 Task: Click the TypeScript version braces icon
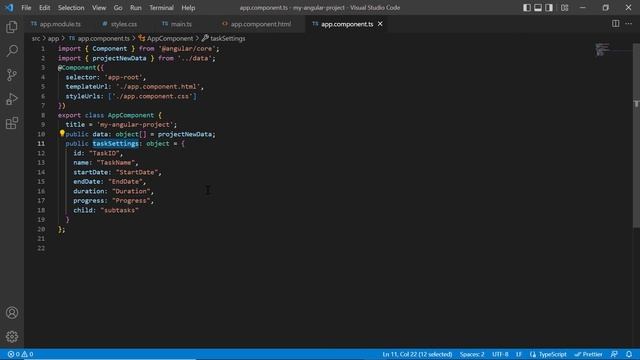point(533,354)
